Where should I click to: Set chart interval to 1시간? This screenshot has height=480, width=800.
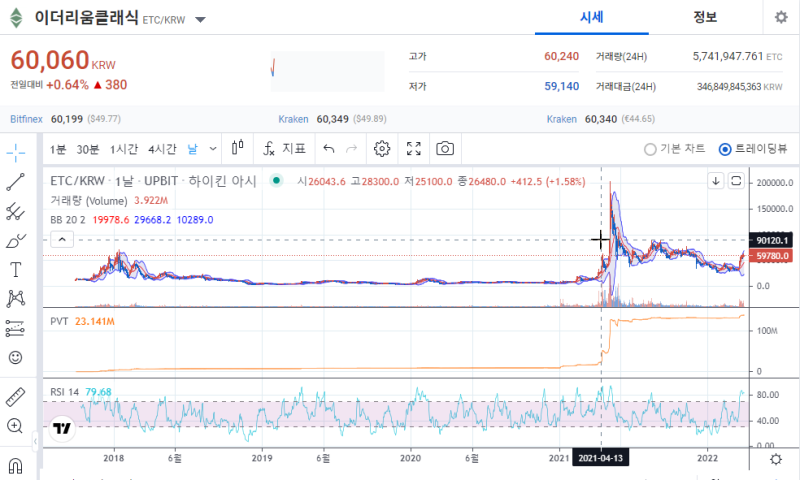tap(124, 149)
